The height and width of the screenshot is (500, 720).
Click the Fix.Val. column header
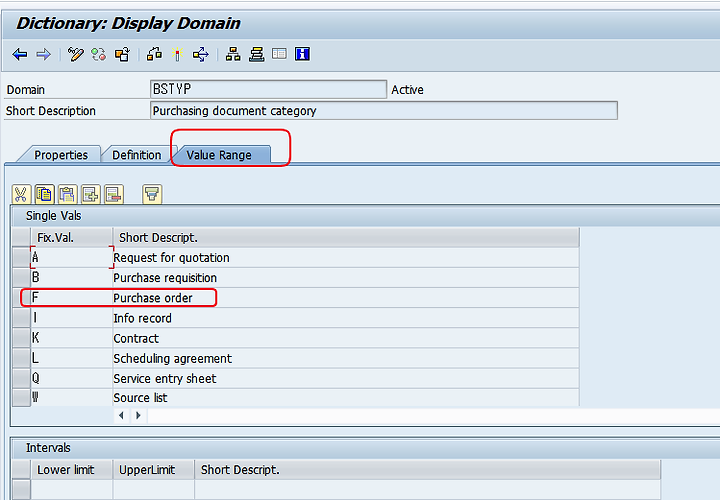[72, 237]
